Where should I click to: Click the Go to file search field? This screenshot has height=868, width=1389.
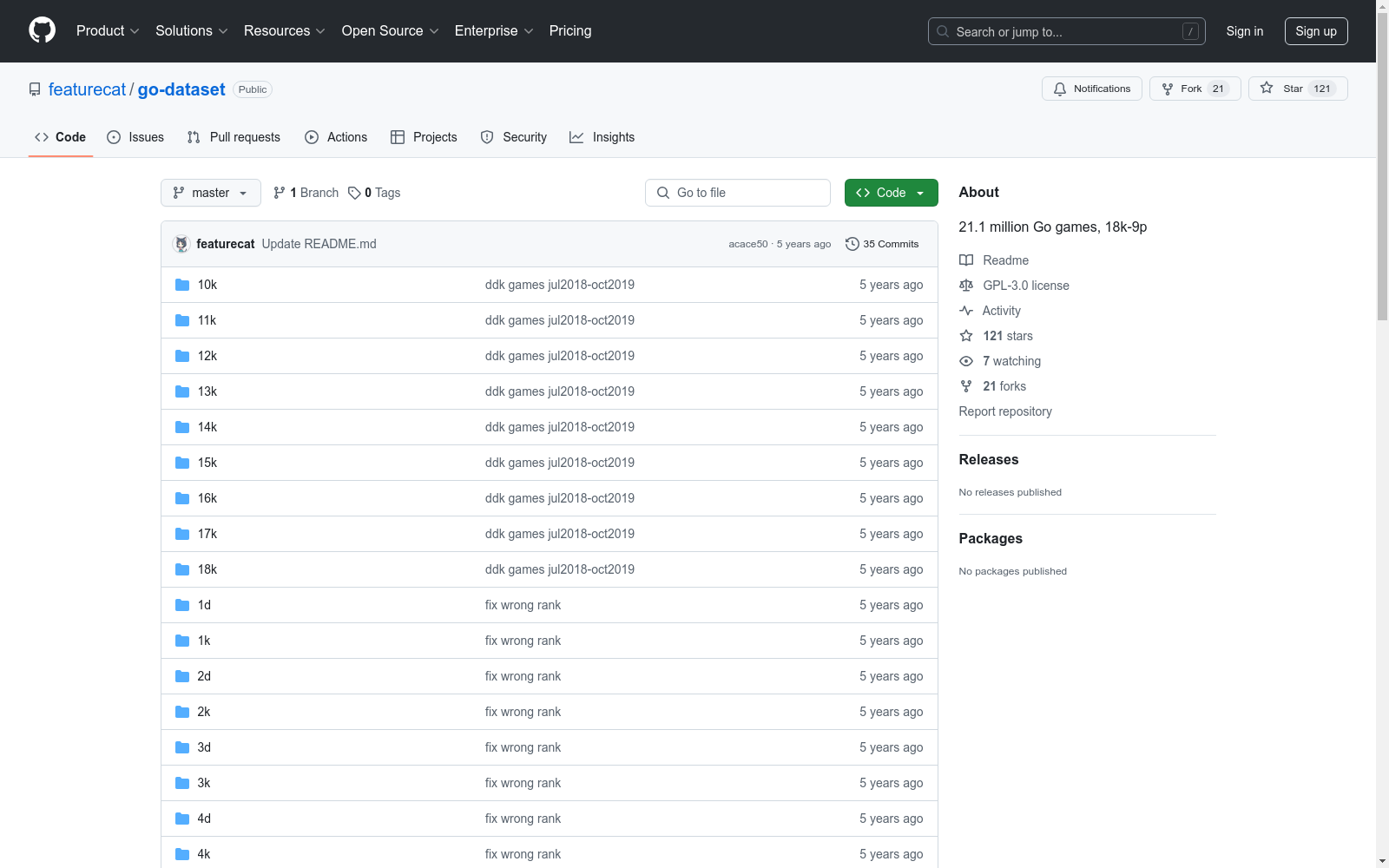pos(738,193)
